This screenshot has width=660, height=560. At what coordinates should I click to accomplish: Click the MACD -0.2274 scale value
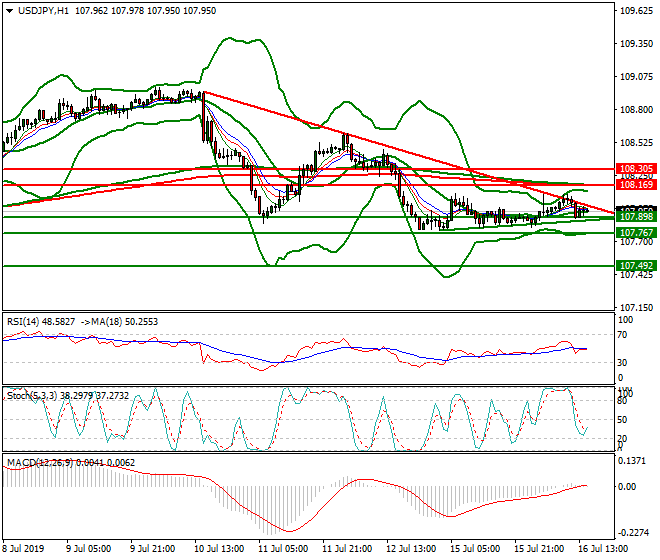pyautogui.click(x=634, y=533)
